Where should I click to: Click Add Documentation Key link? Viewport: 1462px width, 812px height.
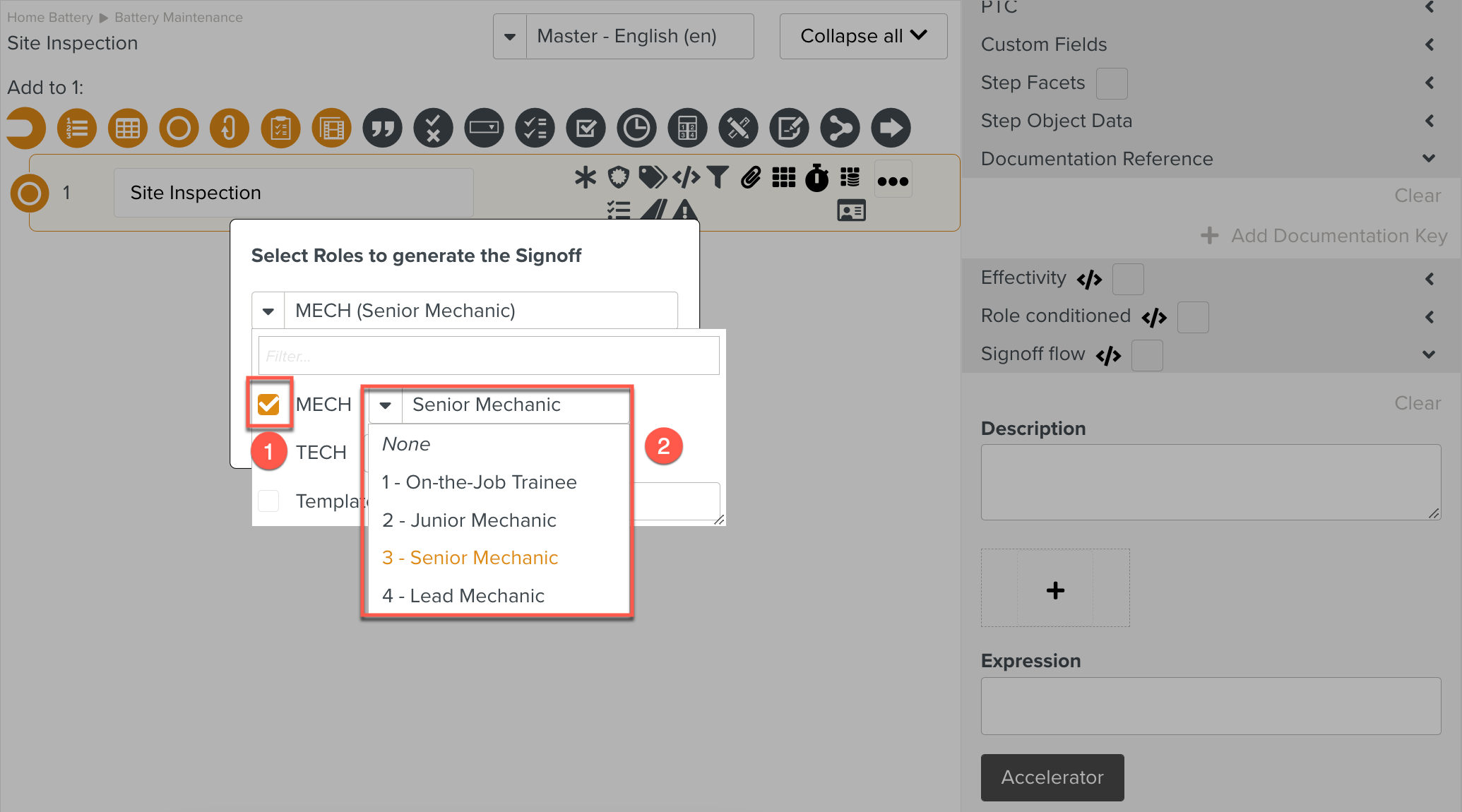(1325, 236)
